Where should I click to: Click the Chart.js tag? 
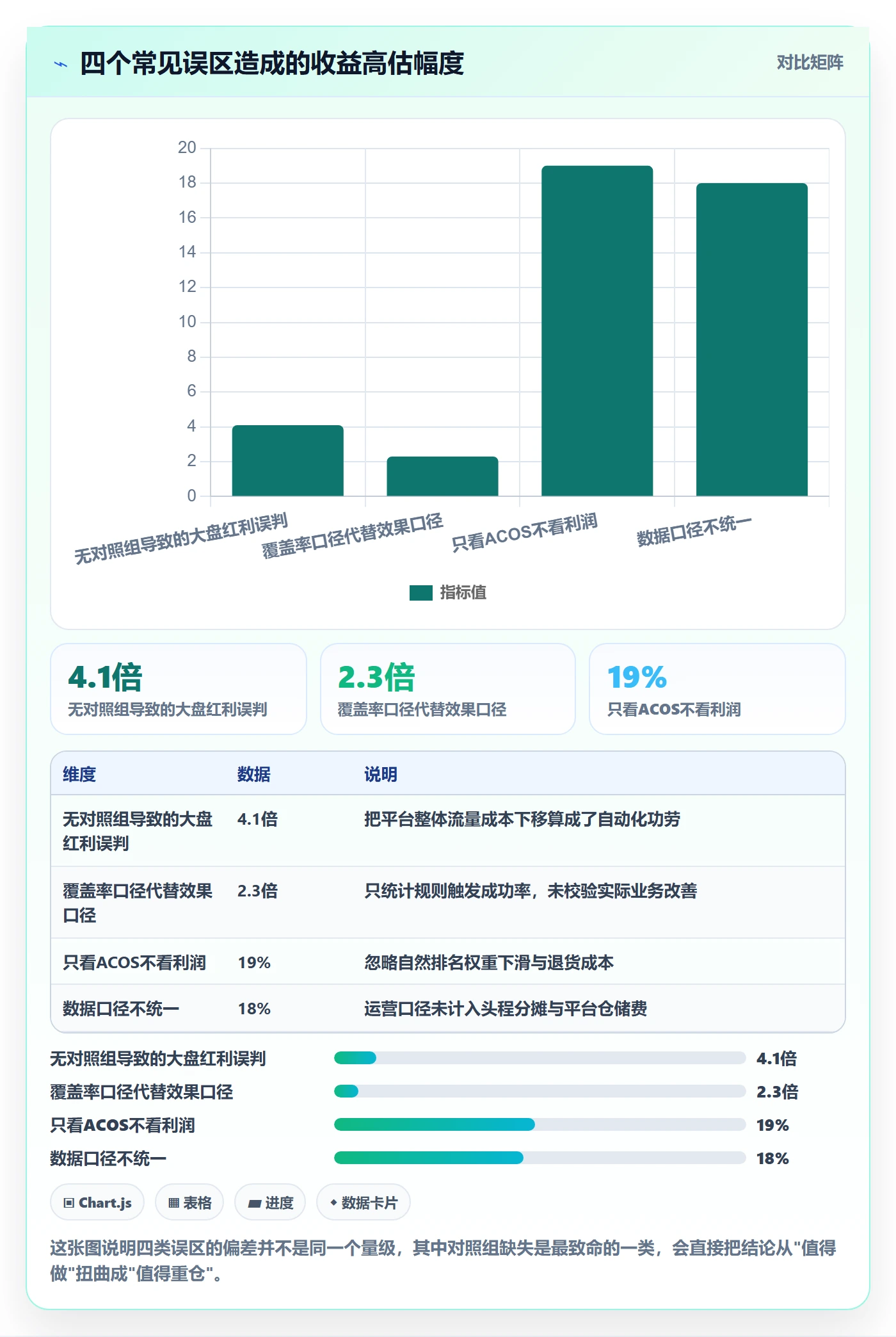97,1203
